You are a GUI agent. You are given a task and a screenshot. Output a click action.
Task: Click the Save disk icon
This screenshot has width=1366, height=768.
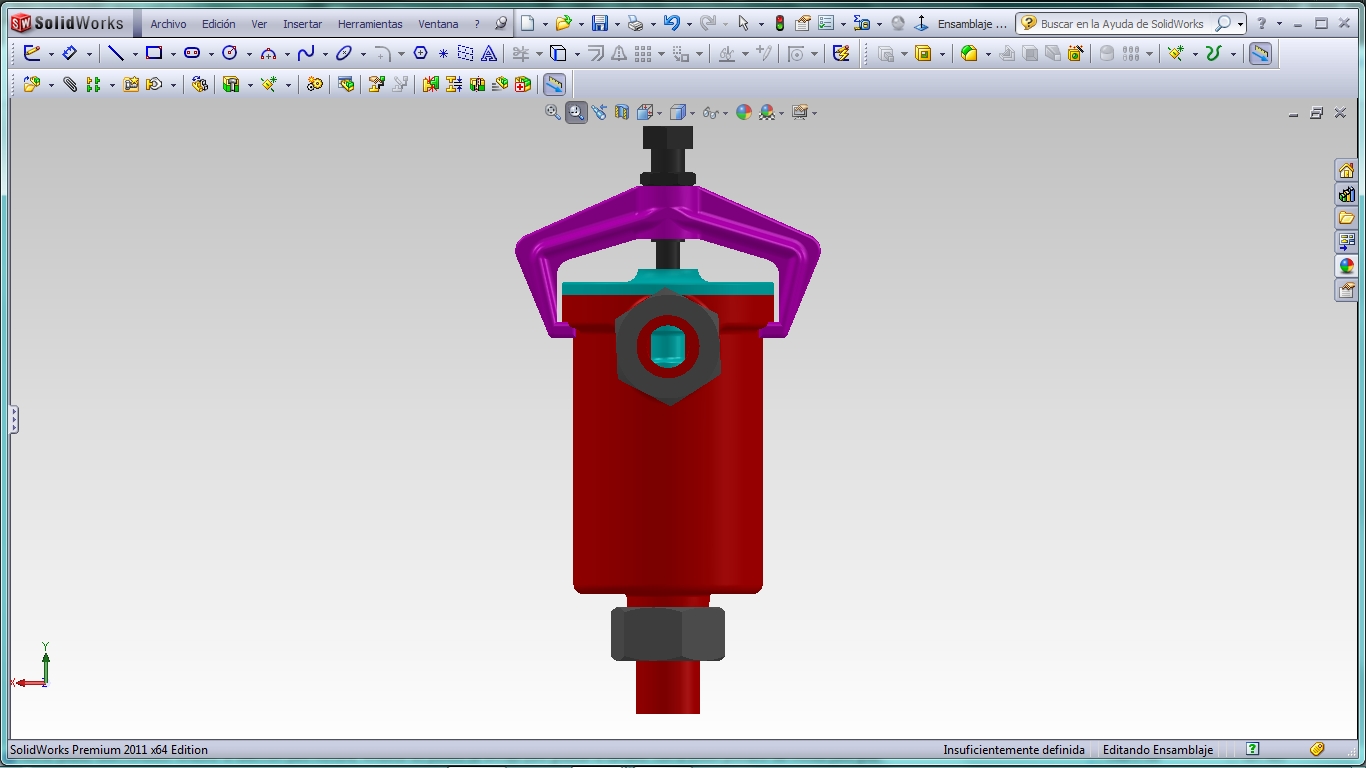pos(600,23)
